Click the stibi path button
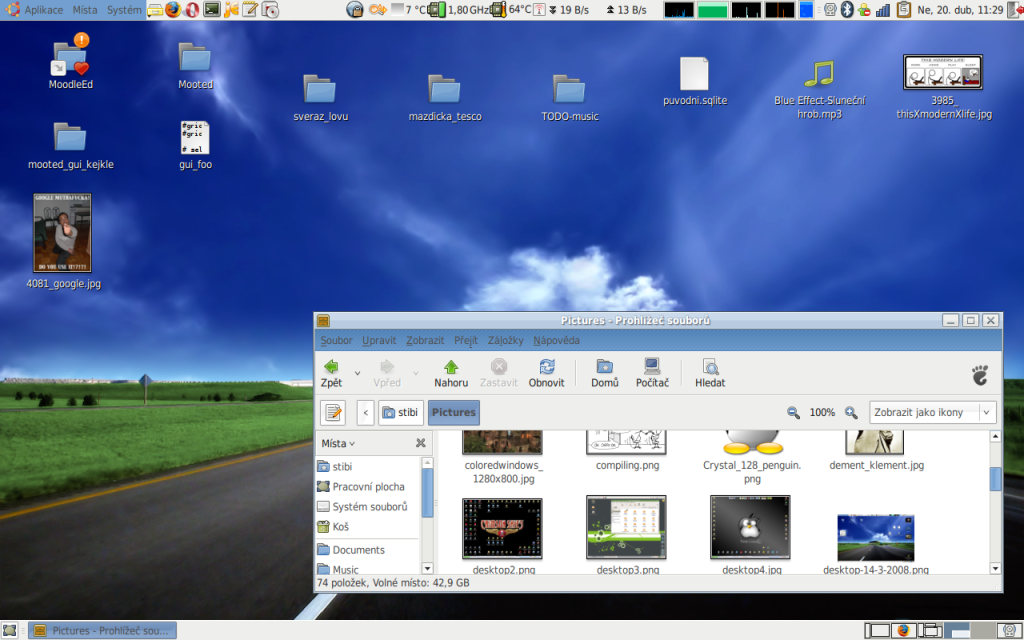This screenshot has width=1024, height=640. pyautogui.click(x=400, y=412)
